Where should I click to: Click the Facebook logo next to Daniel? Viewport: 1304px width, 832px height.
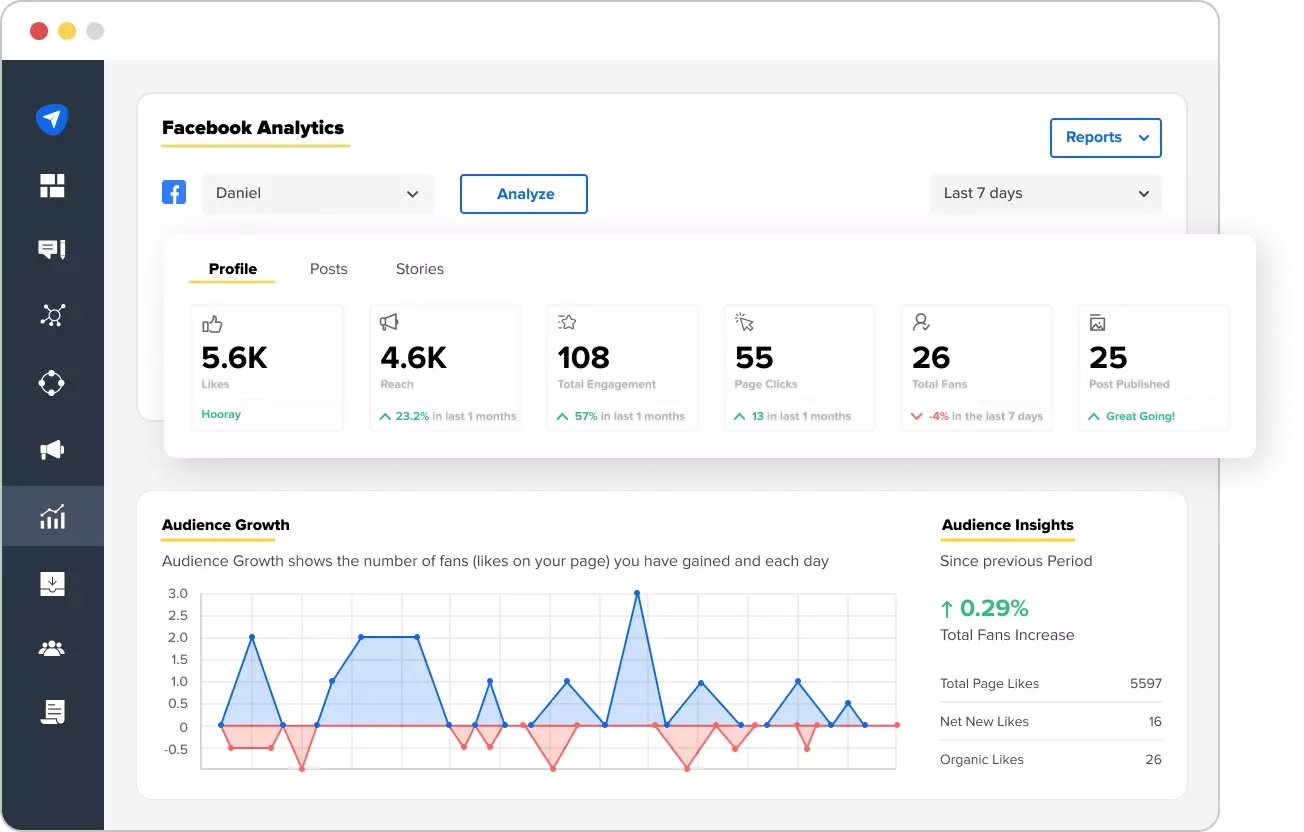174,191
